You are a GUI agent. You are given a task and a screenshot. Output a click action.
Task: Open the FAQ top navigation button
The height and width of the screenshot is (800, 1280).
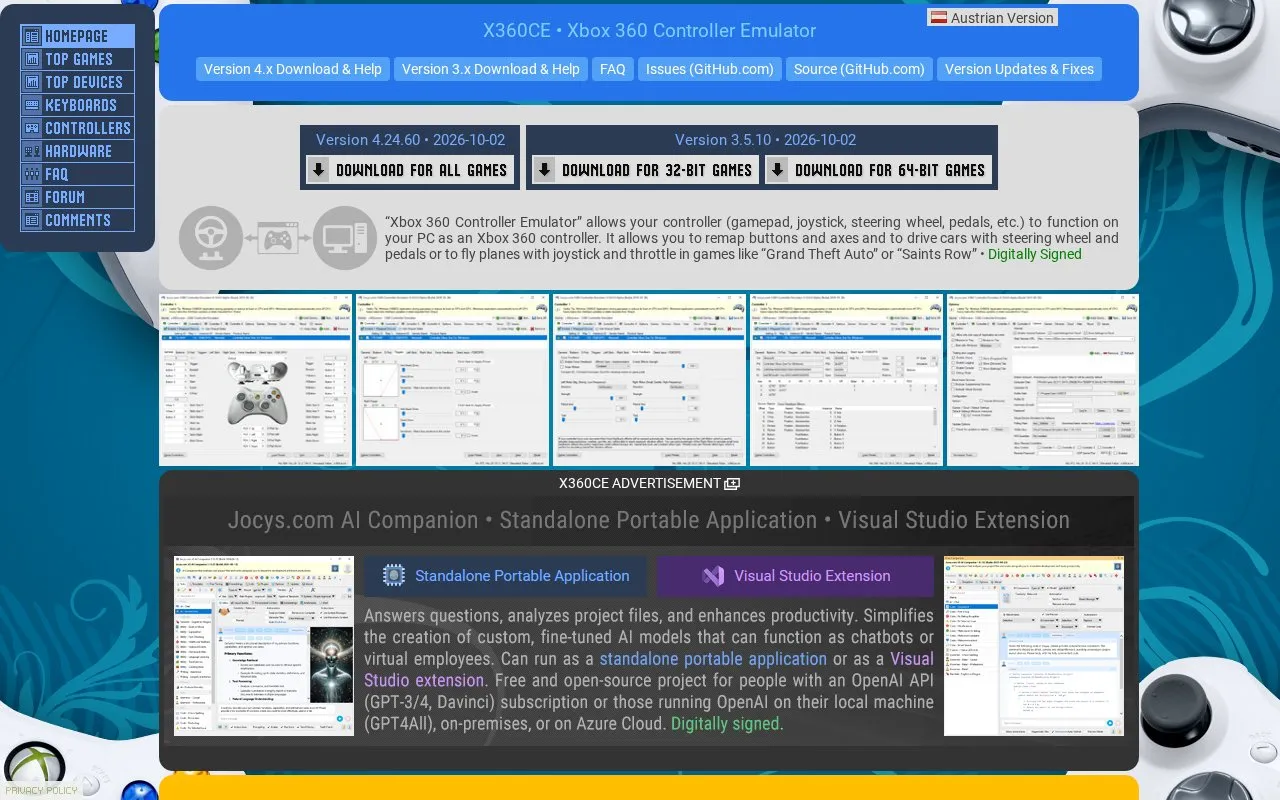[x=613, y=69]
